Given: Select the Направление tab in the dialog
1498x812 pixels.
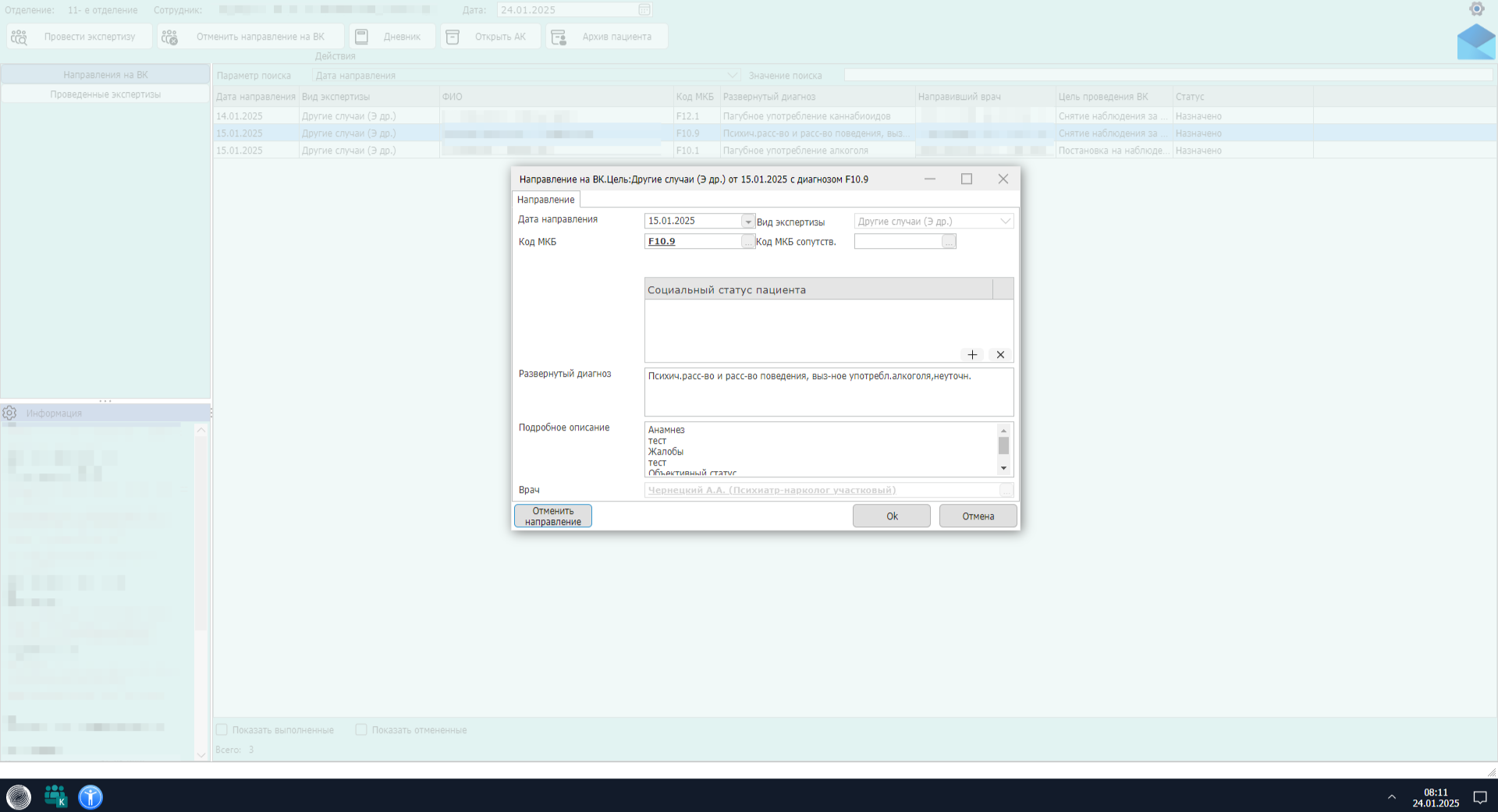Looking at the screenshot, I should [x=546, y=200].
